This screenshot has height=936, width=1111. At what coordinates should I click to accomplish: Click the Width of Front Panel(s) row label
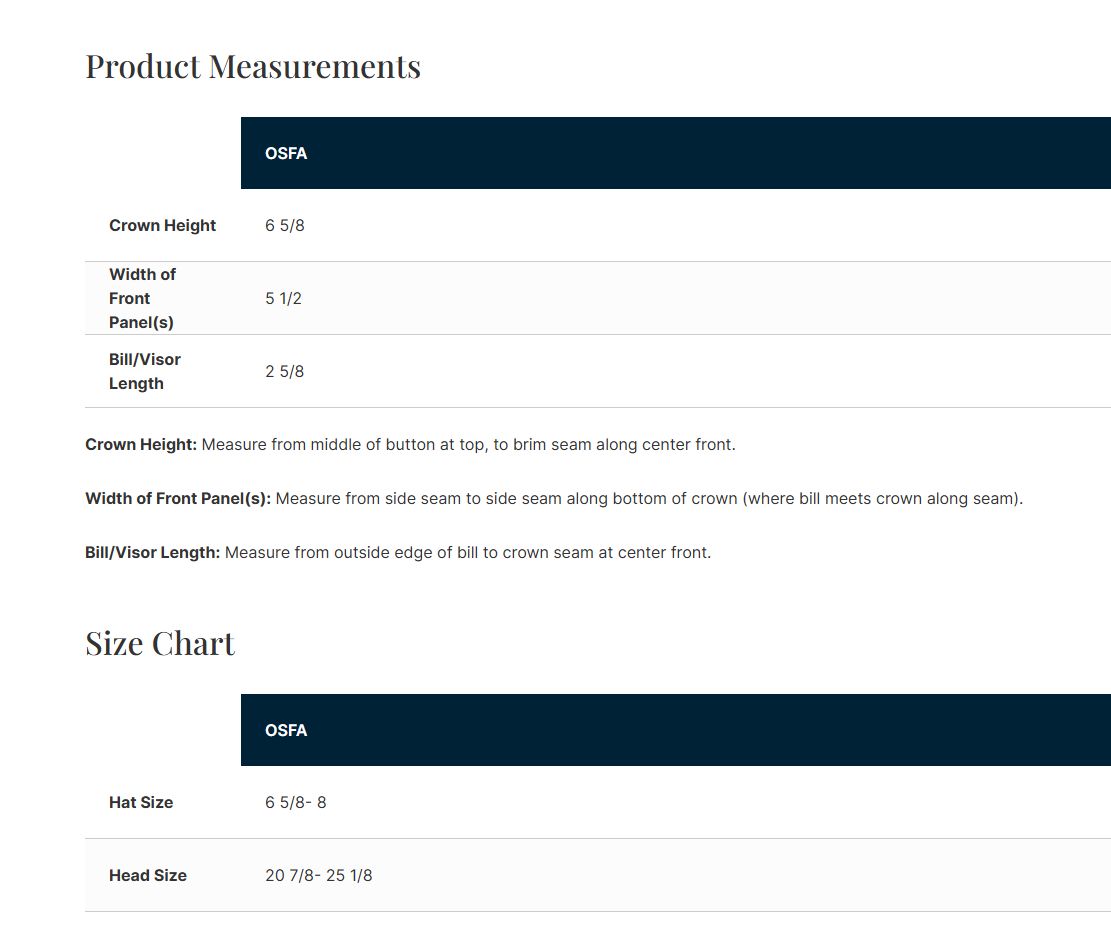tap(142, 298)
